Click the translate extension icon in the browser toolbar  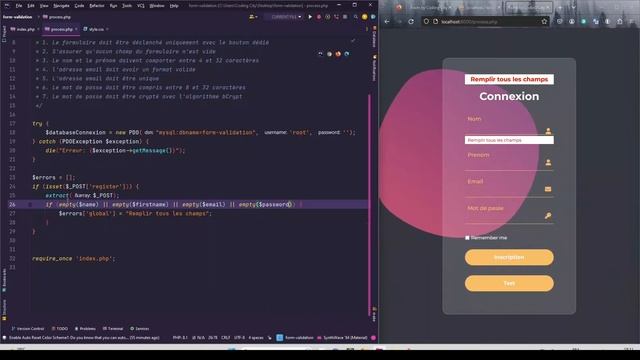point(596,22)
